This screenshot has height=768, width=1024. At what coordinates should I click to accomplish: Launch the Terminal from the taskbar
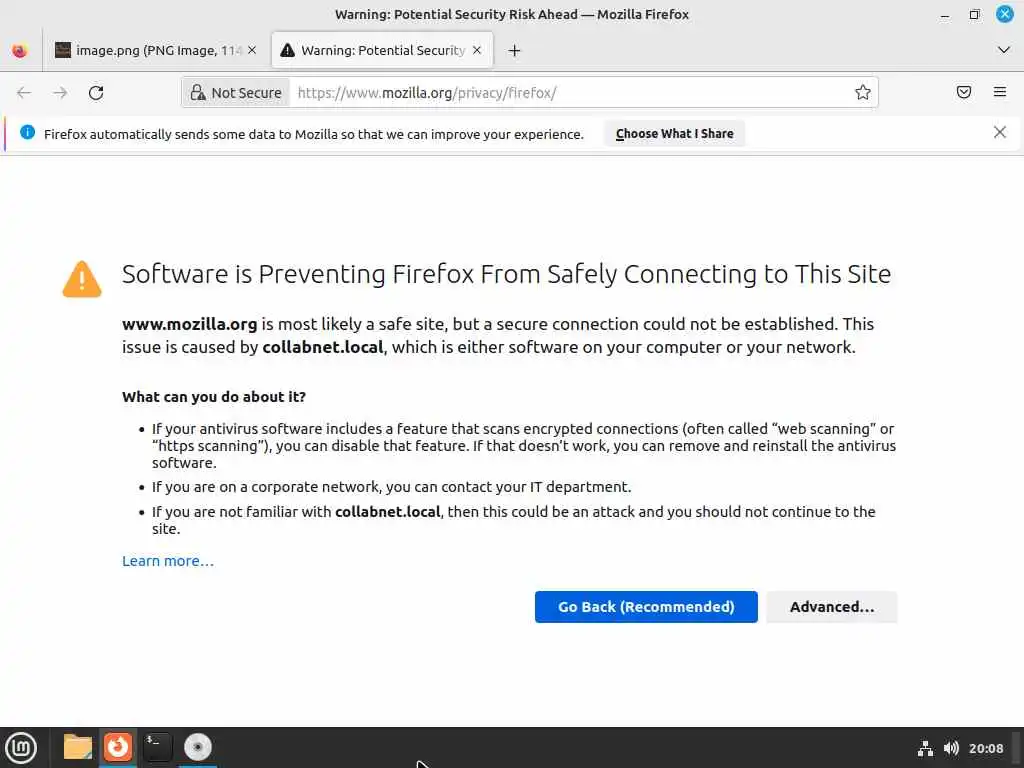click(157, 747)
